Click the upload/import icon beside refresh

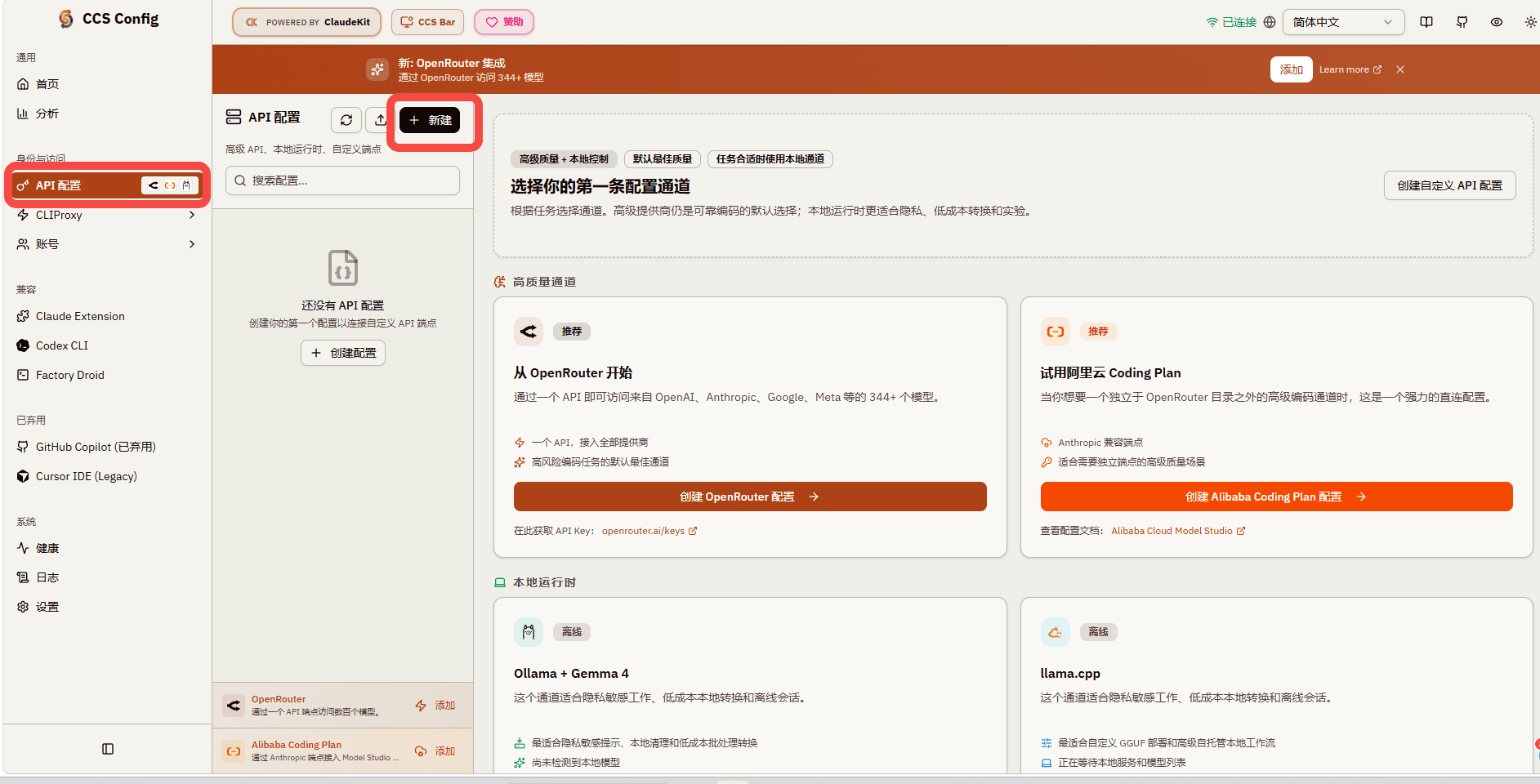coord(379,120)
